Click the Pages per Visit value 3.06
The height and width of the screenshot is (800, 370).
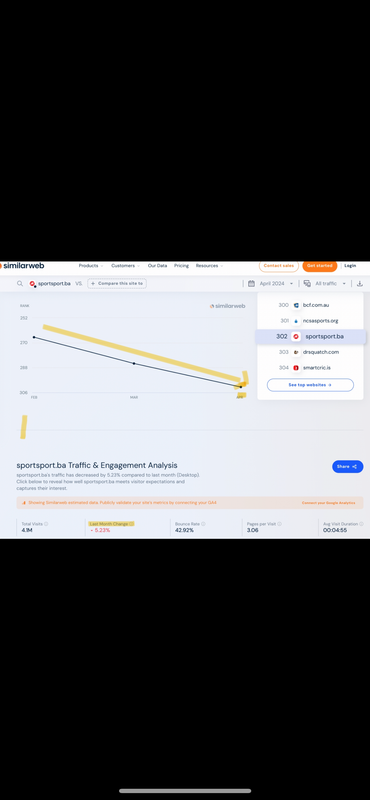coord(253,530)
